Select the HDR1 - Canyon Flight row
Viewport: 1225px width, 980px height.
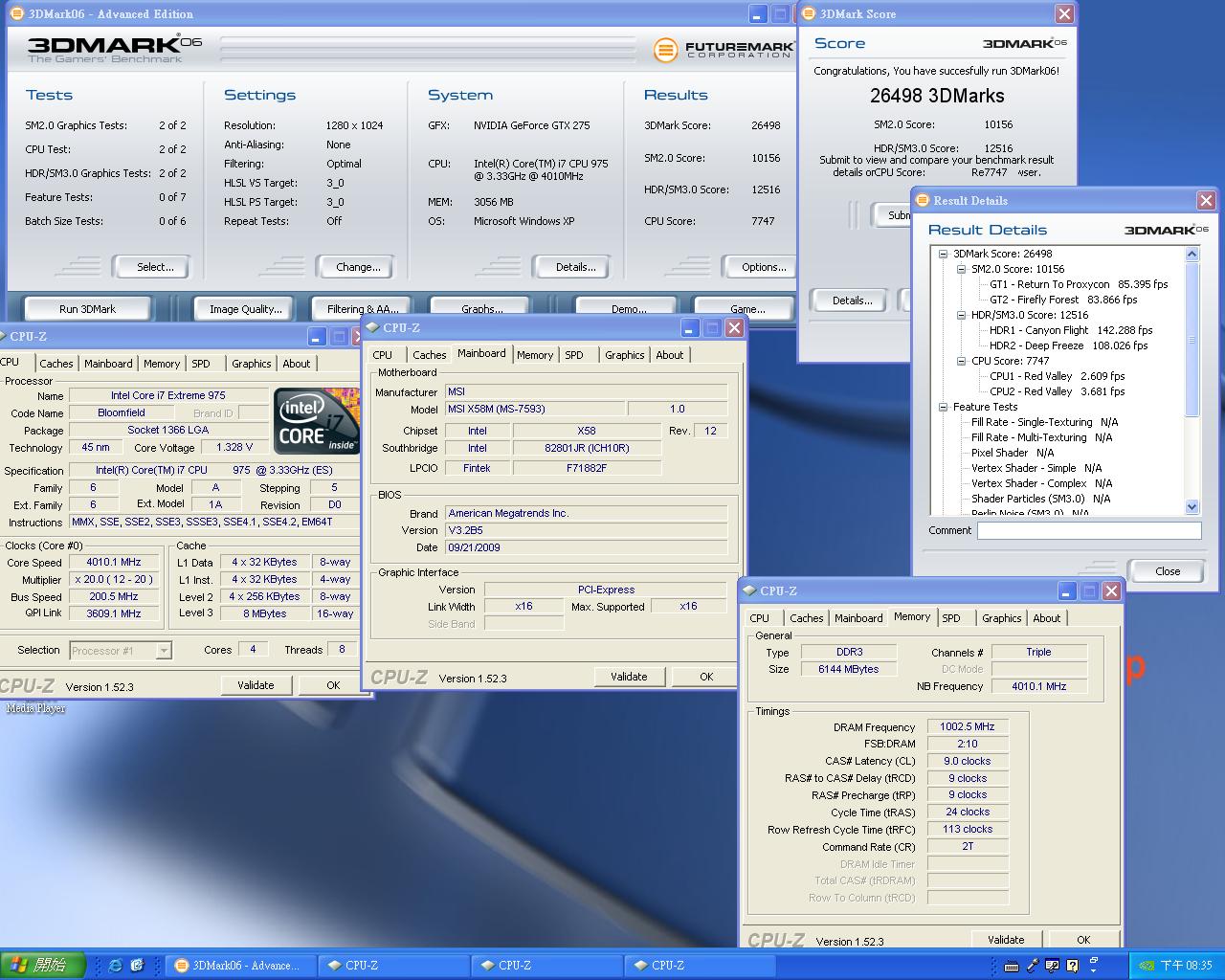tap(1071, 330)
